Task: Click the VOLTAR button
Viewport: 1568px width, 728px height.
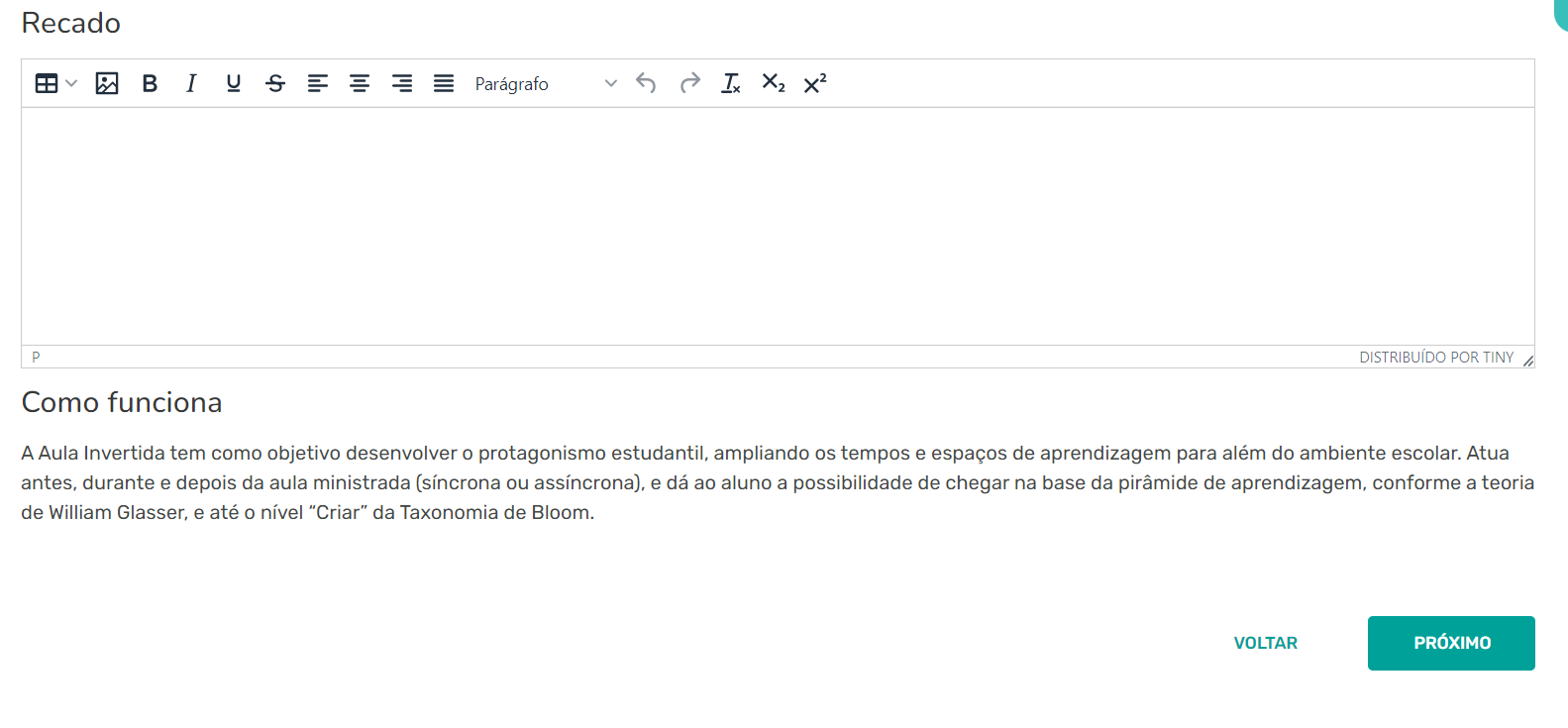Action: click(x=1265, y=643)
